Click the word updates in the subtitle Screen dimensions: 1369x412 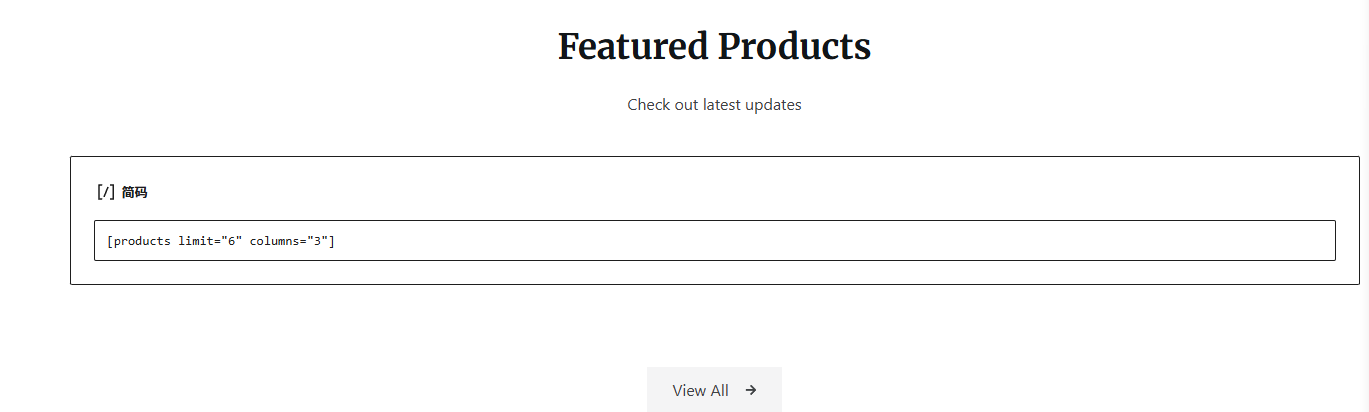(x=774, y=104)
